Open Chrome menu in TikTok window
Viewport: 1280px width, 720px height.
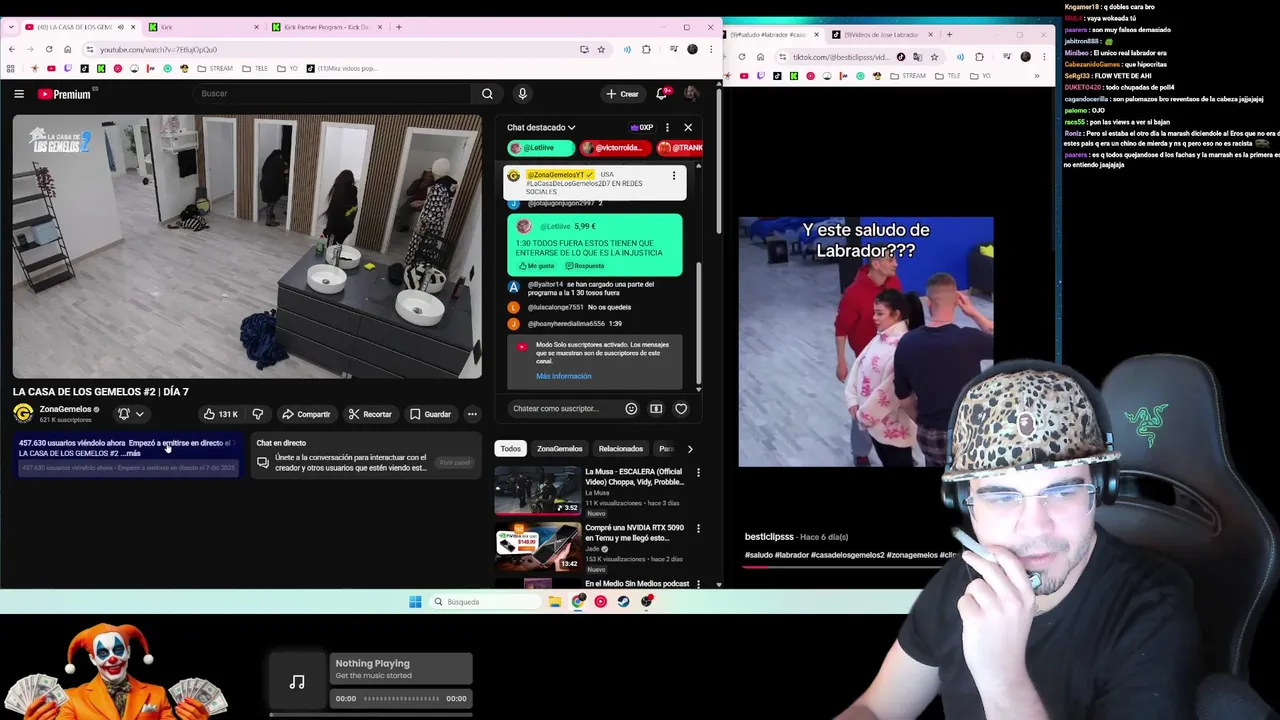[x=1044, y=57]
